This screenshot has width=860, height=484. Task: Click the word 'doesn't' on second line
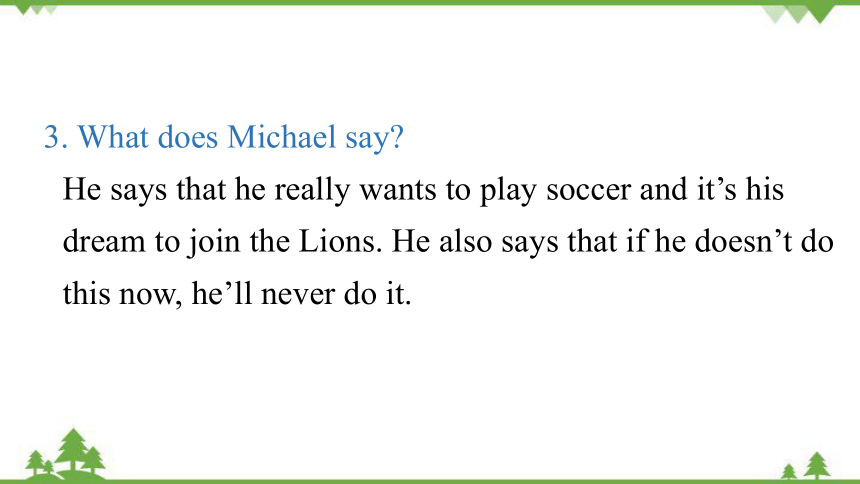coord(743,241)
